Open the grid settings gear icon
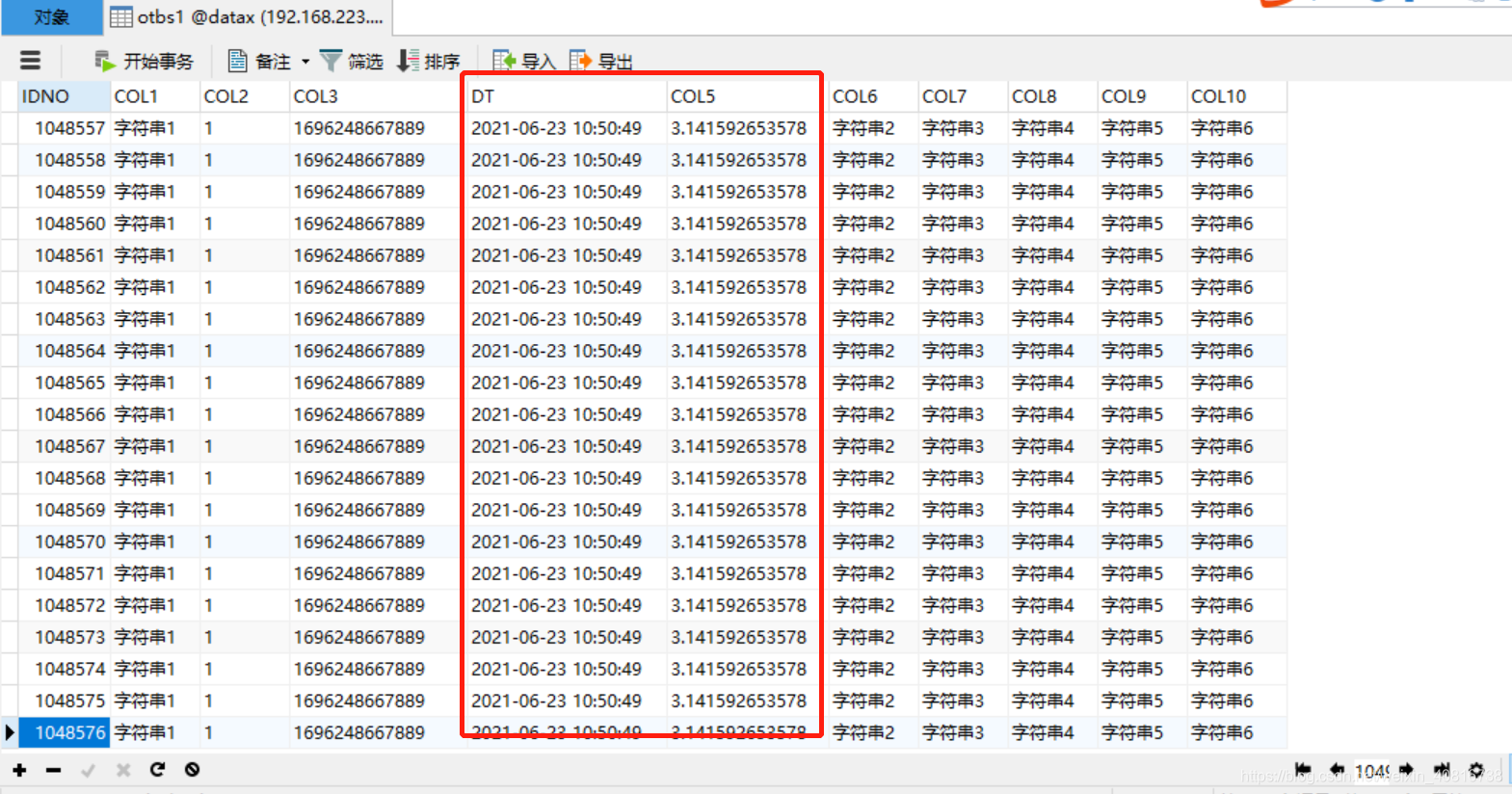This screenshot has height=794, width=1512. [x=1477, y=770]
